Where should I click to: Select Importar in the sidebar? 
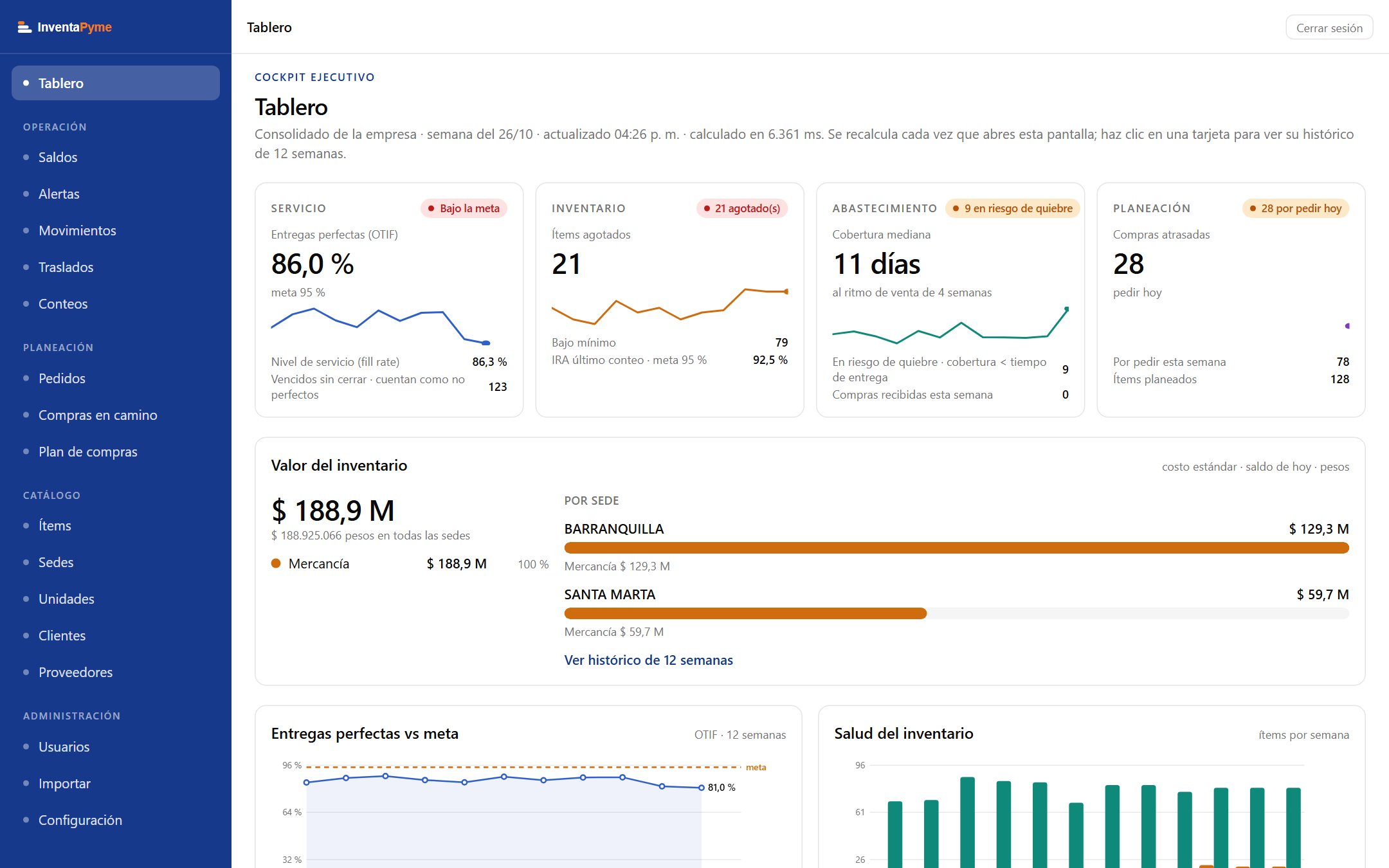click(116, 783)
